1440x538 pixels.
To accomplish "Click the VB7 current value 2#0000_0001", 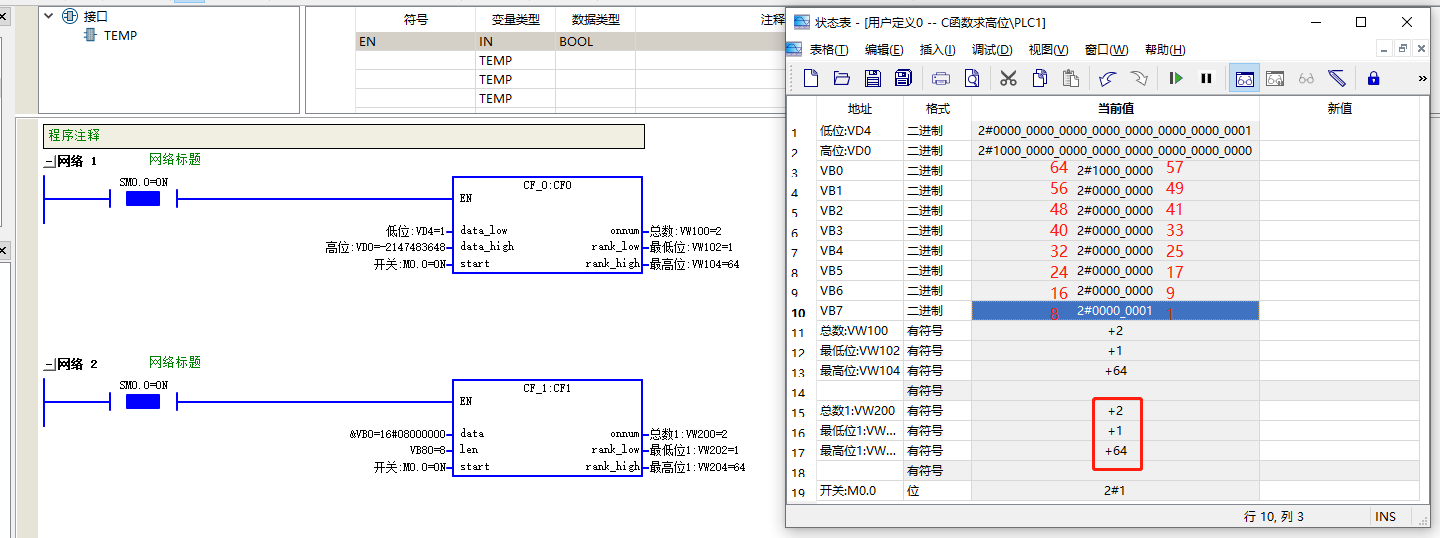I will click(x=1115, y=311).
